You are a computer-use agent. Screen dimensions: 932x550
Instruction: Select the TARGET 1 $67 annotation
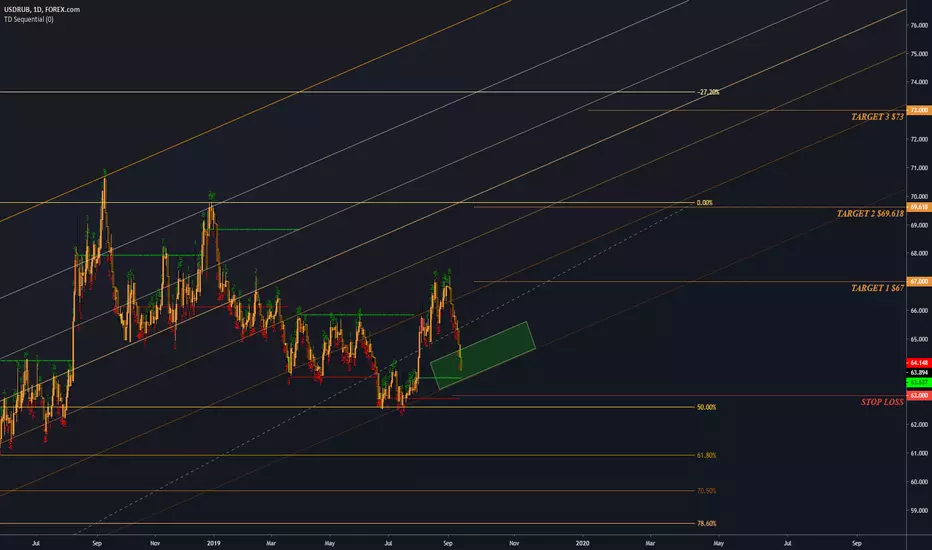point(877,288)
